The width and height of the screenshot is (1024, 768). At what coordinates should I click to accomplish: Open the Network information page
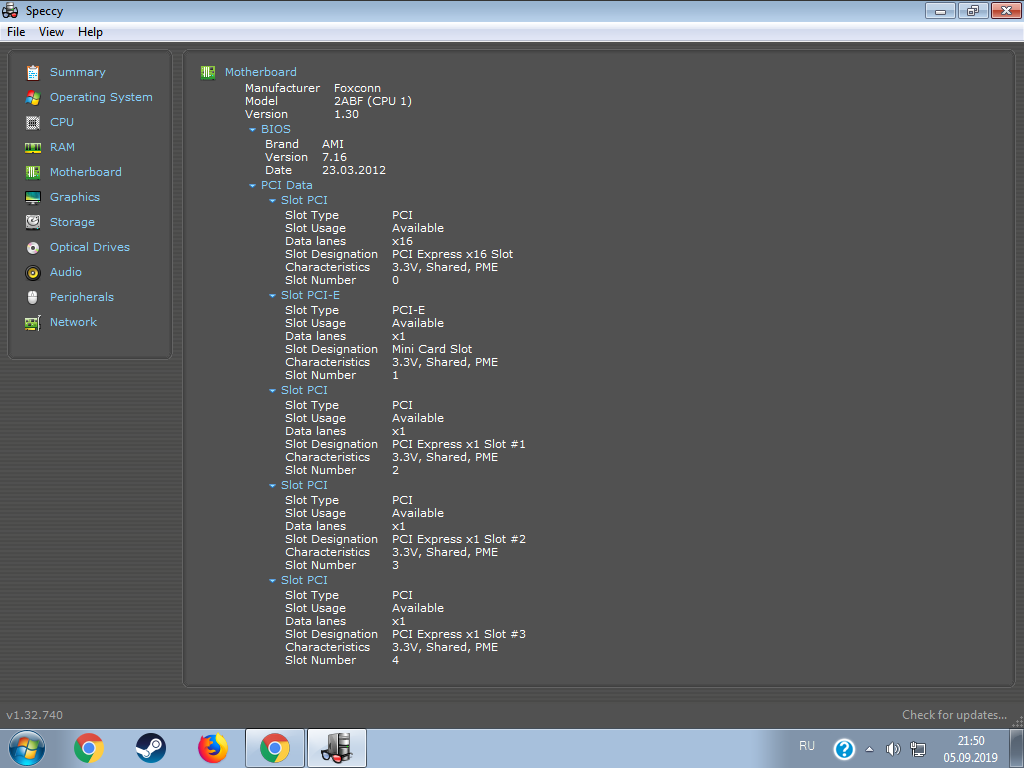click(73, 322)
